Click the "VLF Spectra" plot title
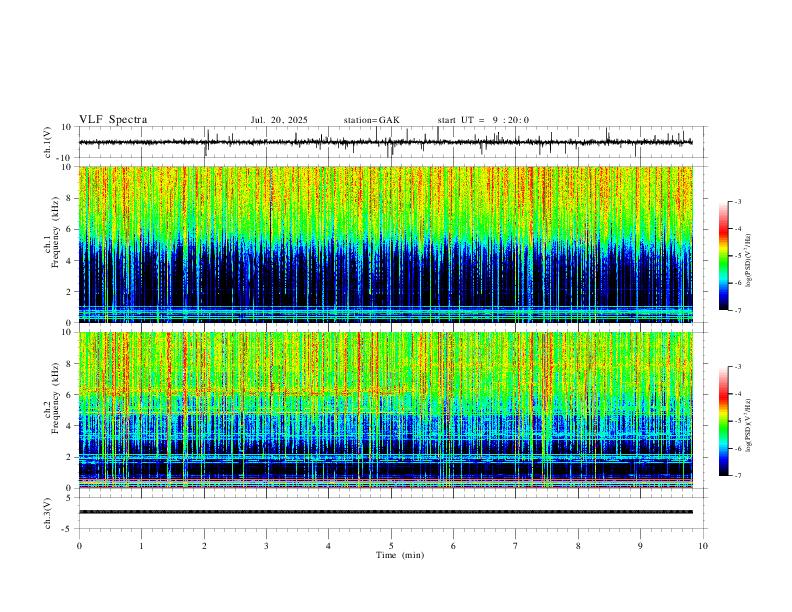792x612 pixels. pos(113,120)
